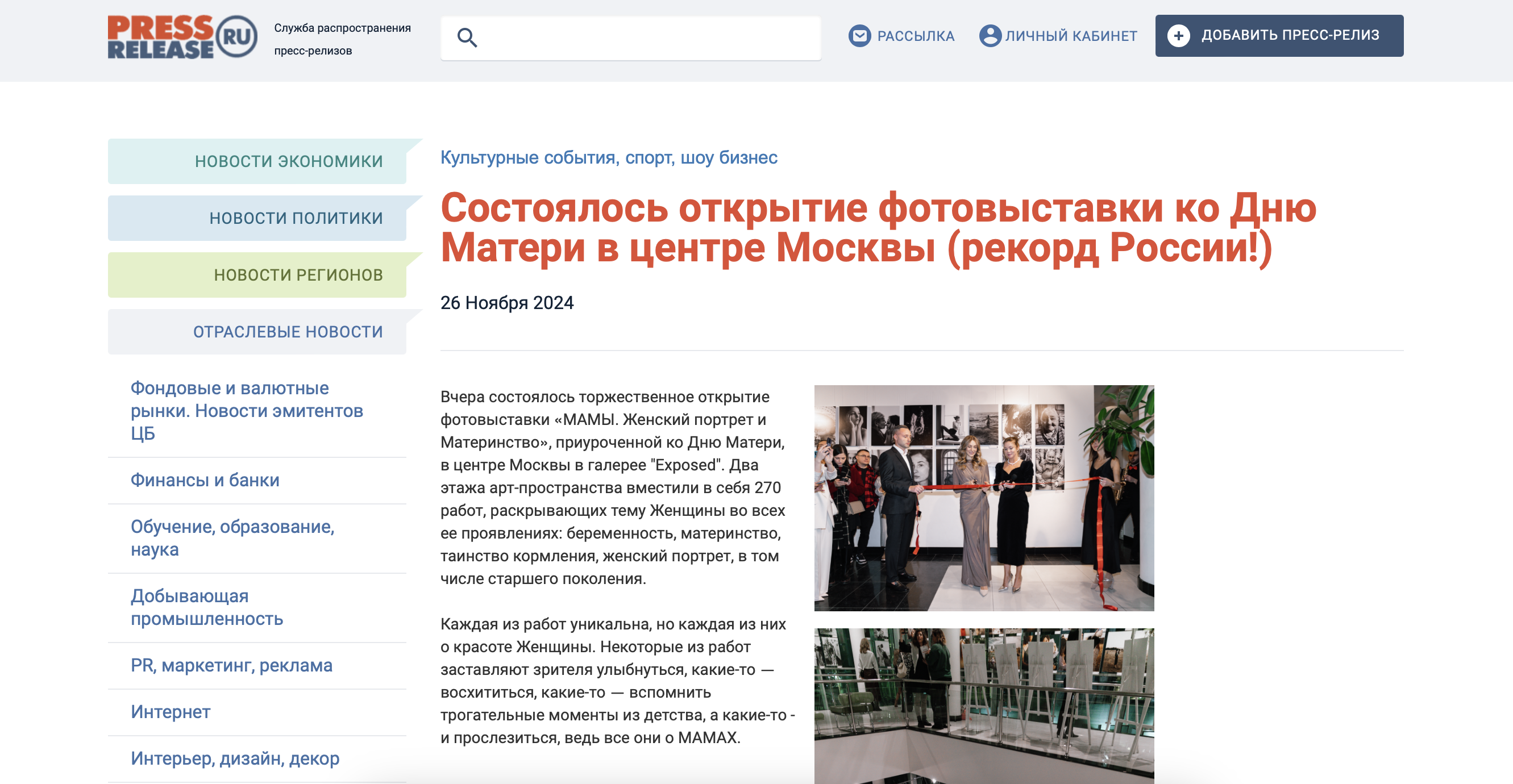The width and height of the screenshot is (1513, 784).
Task: Click the Press Release RU logo
Action: pos(182,36)
